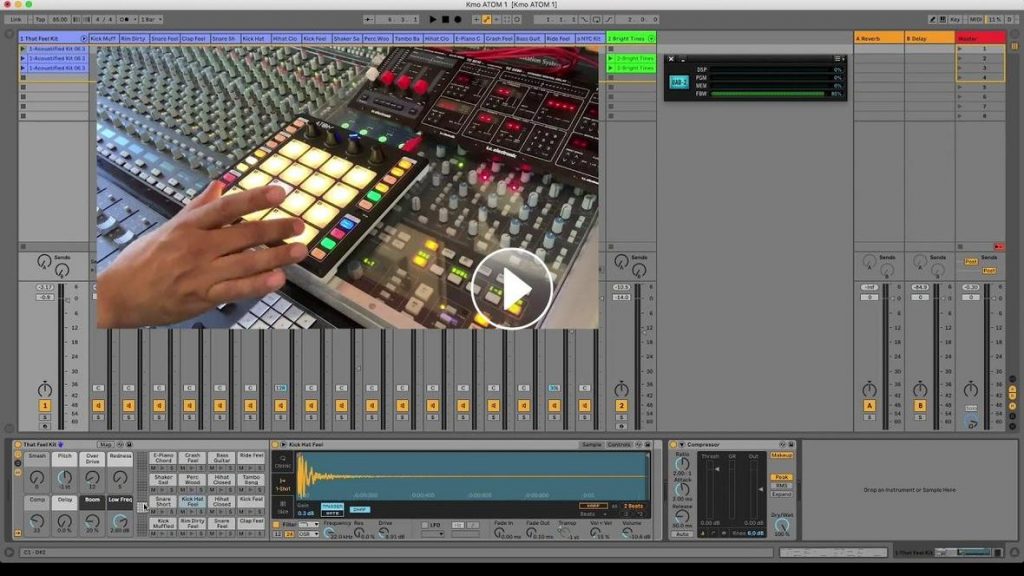Toggle draw mode pencil icon

933,20
